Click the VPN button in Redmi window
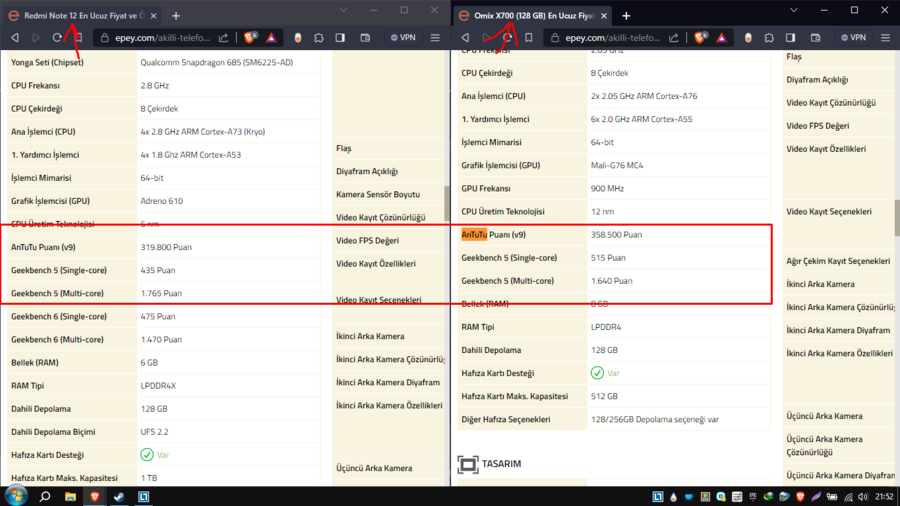The width and height of the screenshot is (900, 506). 403,38
